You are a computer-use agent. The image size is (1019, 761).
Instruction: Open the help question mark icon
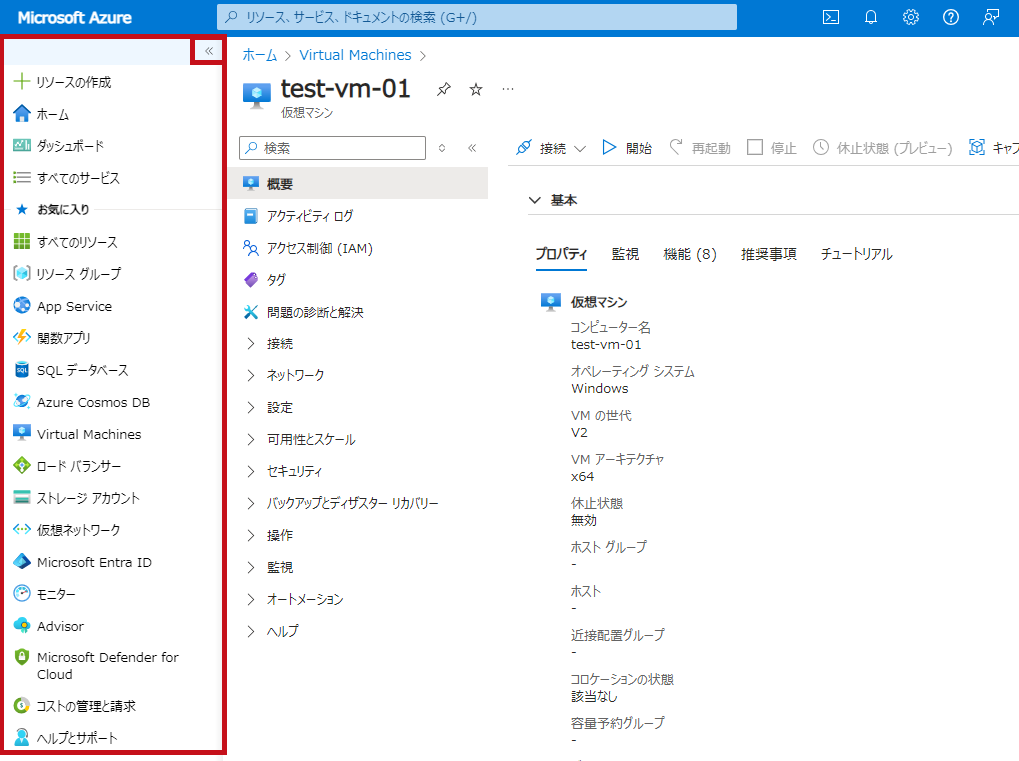click(951, 18)
